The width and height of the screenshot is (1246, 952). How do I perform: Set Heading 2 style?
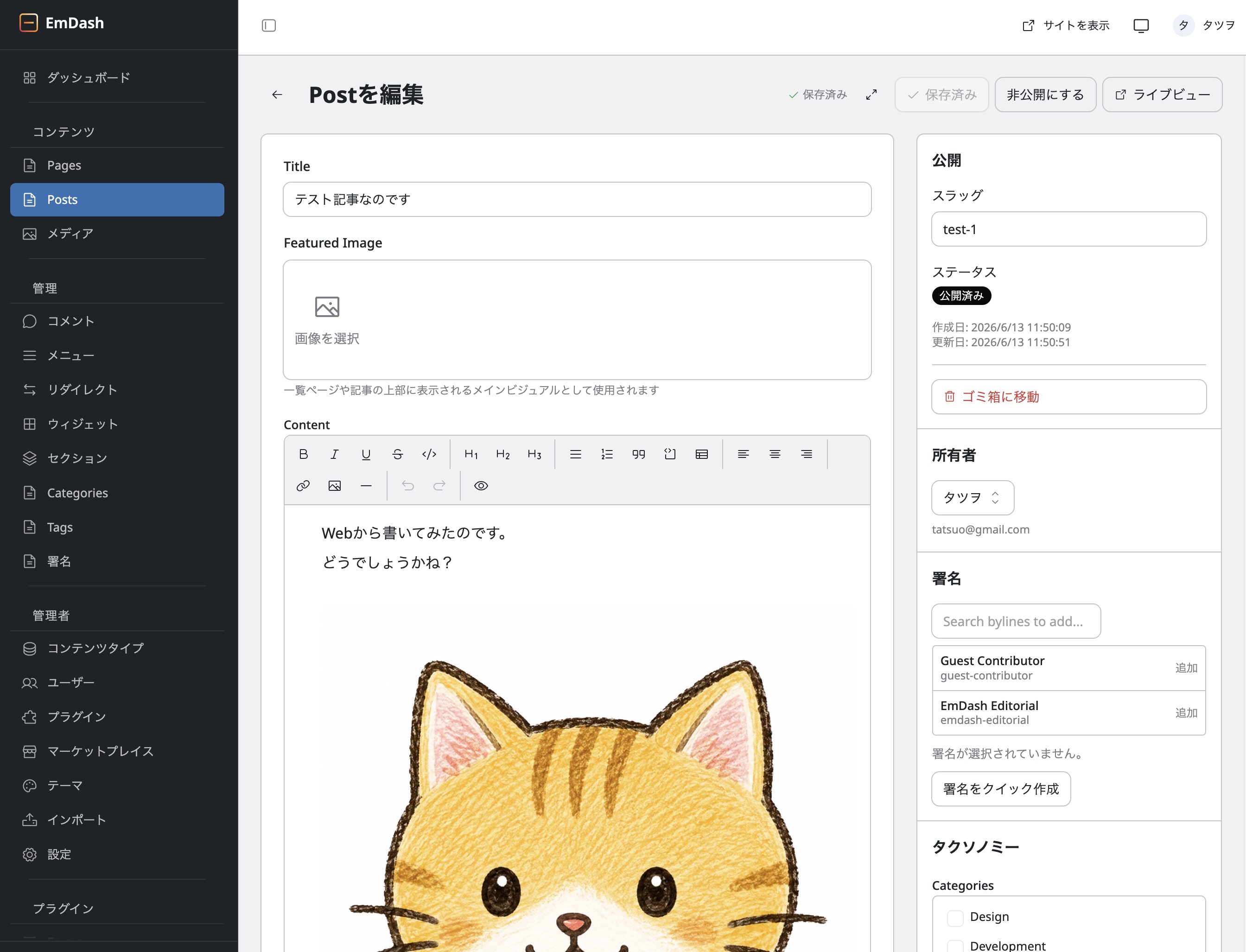pos(502,454)
